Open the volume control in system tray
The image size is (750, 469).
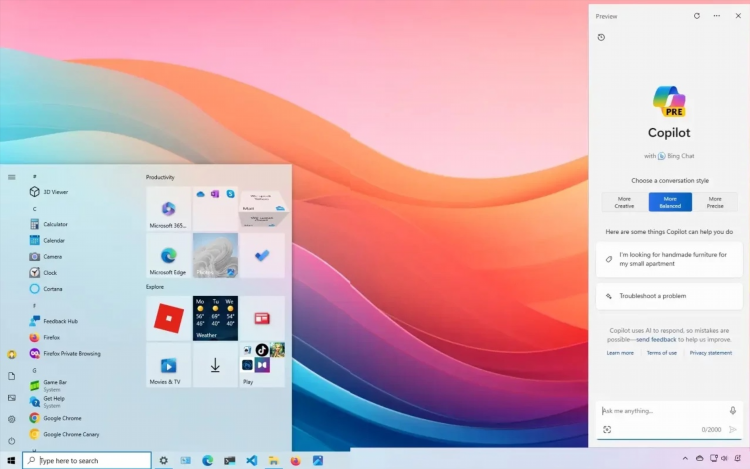724,458
